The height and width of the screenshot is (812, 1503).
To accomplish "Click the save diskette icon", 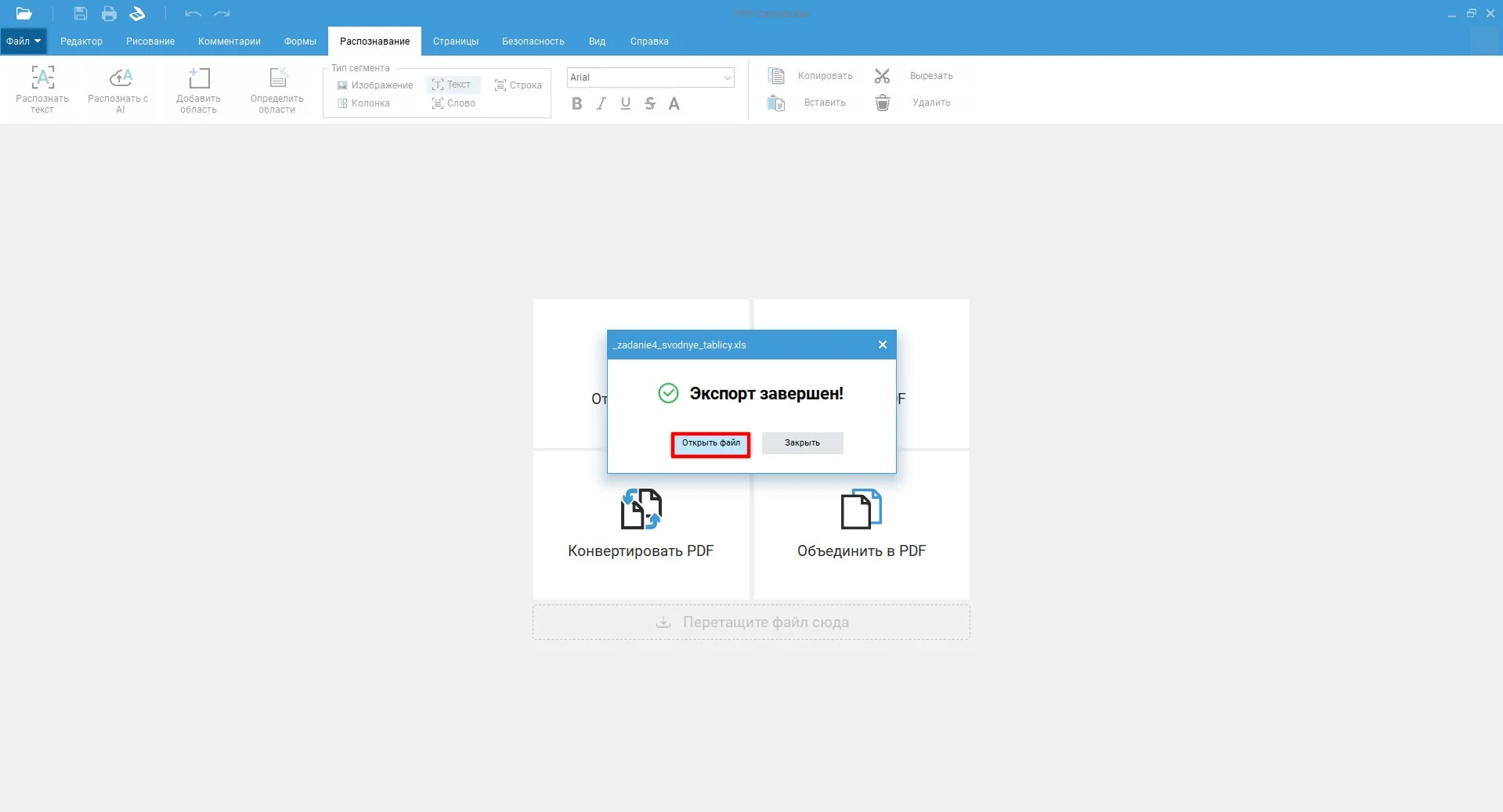I will (80, 13).
